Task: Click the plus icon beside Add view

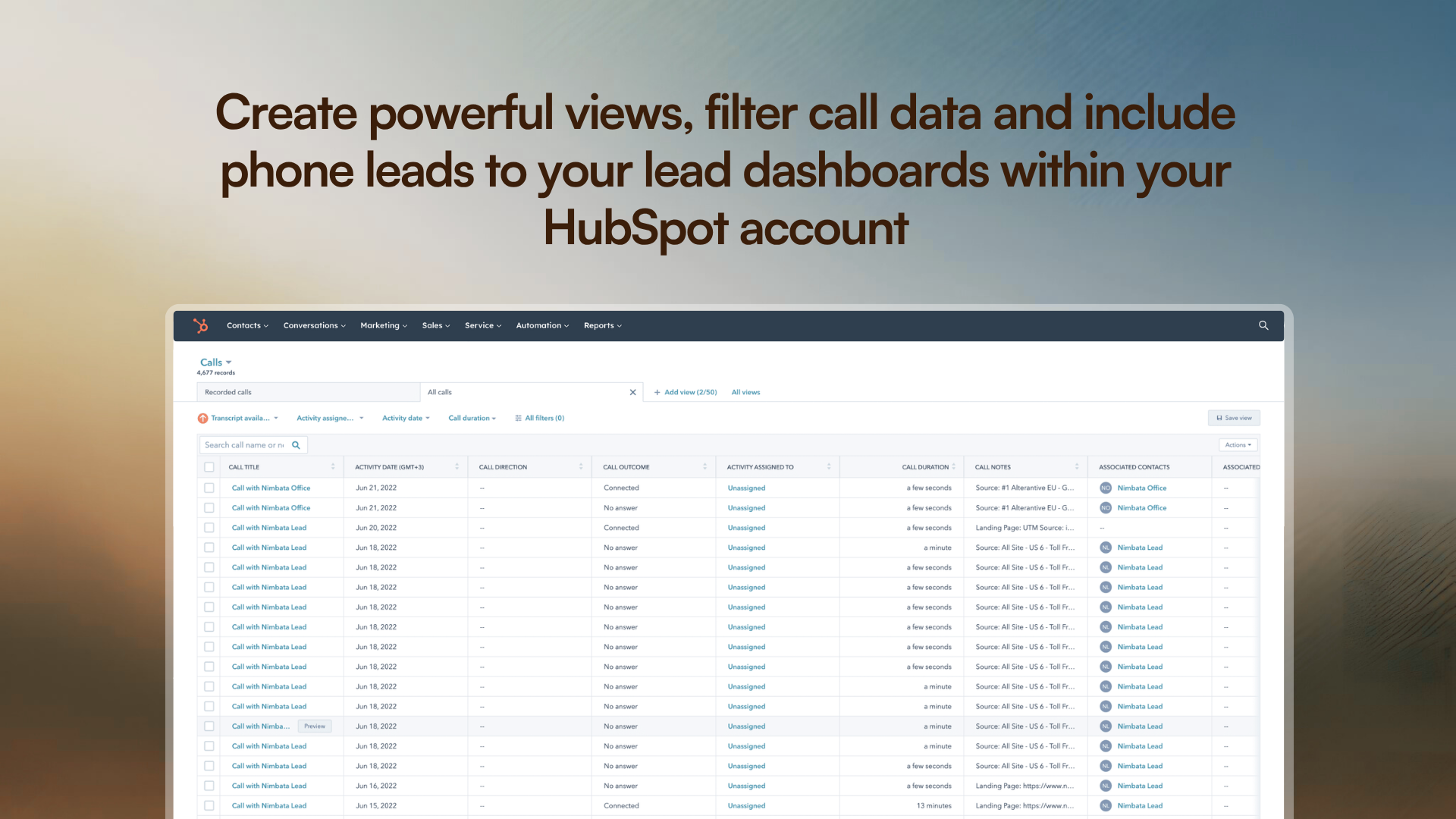Action: click(x=657, y=392)
